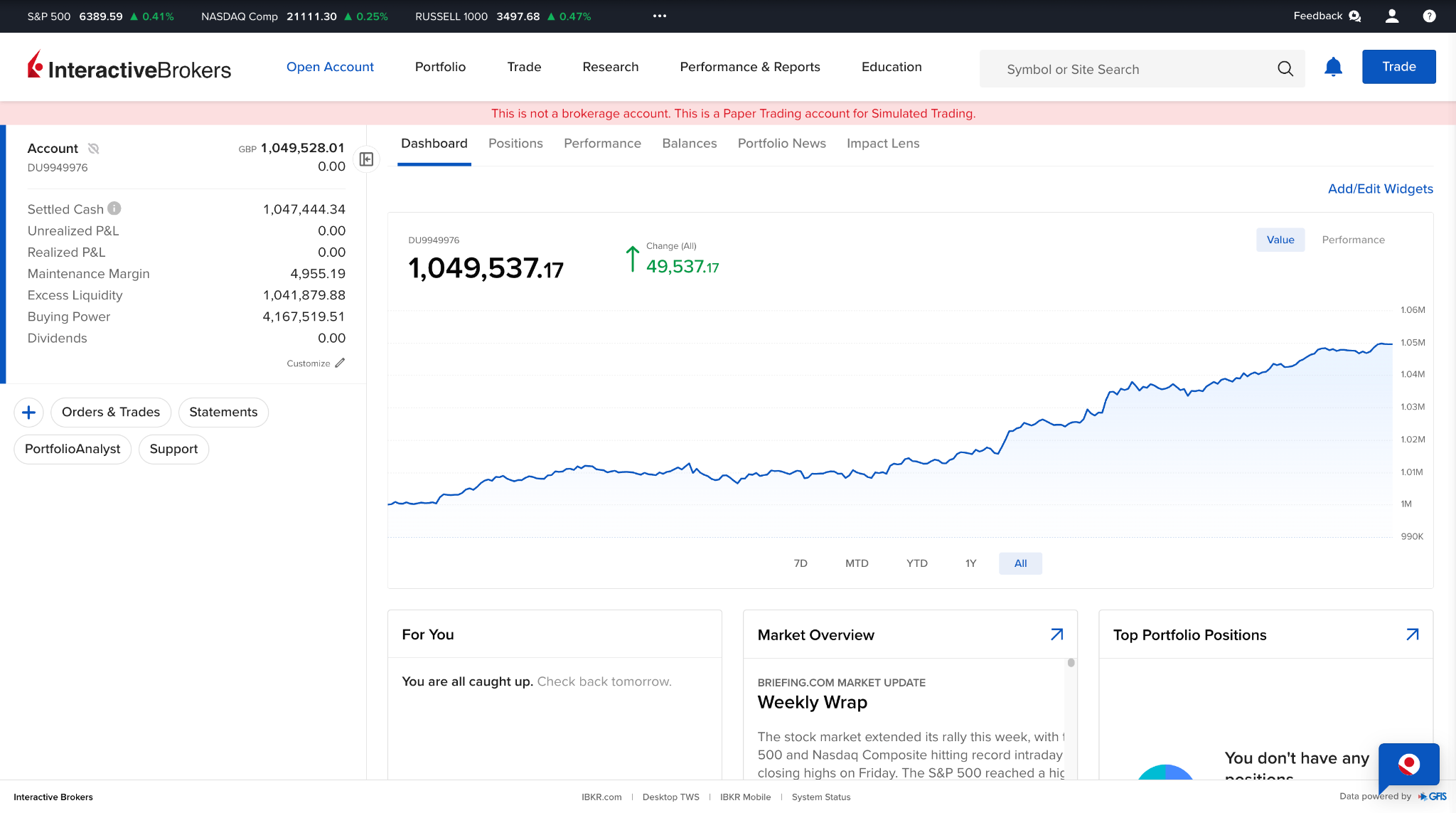Image resolution: width=1456 pixels, height=813 pixels.
Task: Click the Maintenance Margin value 4,955.19
Action: (x=318, y=274)
